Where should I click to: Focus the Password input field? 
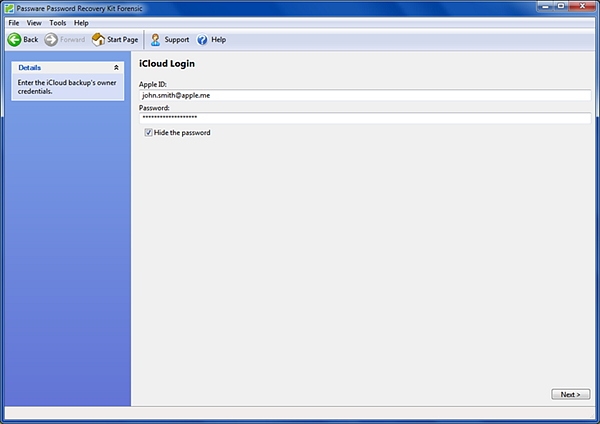(x=365, y=117)
